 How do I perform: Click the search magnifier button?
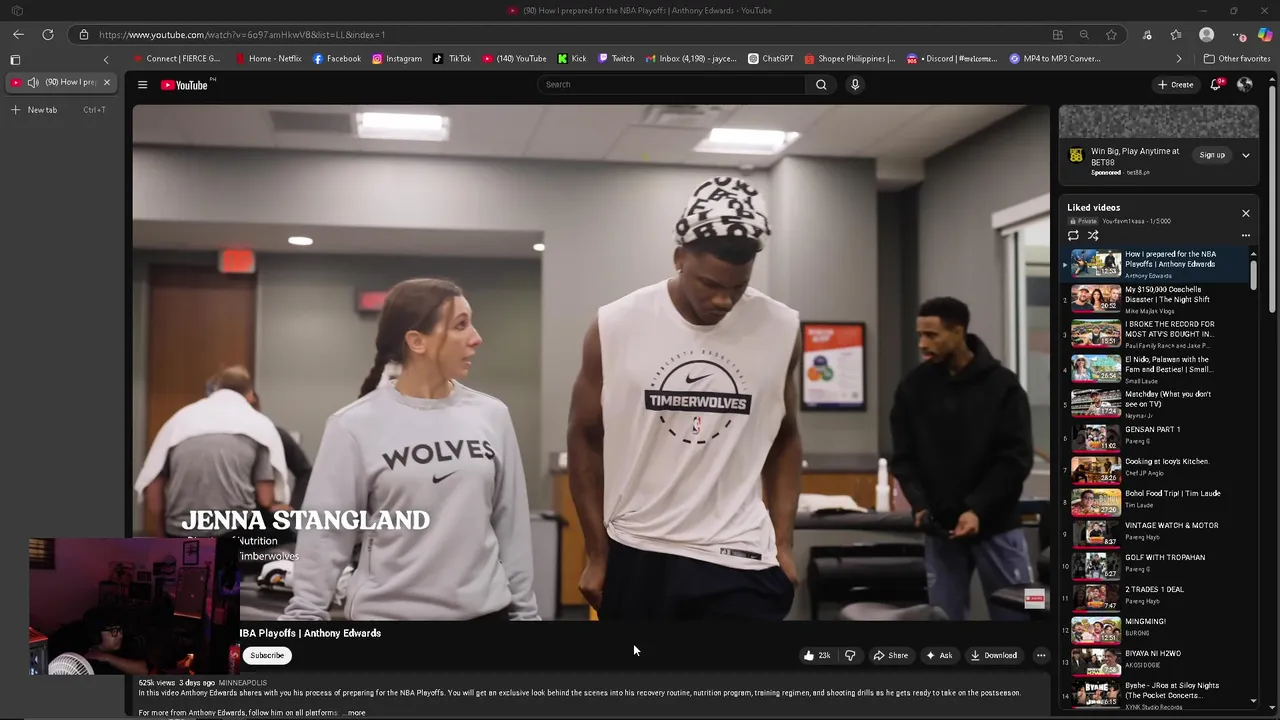(x=821, y=85)
